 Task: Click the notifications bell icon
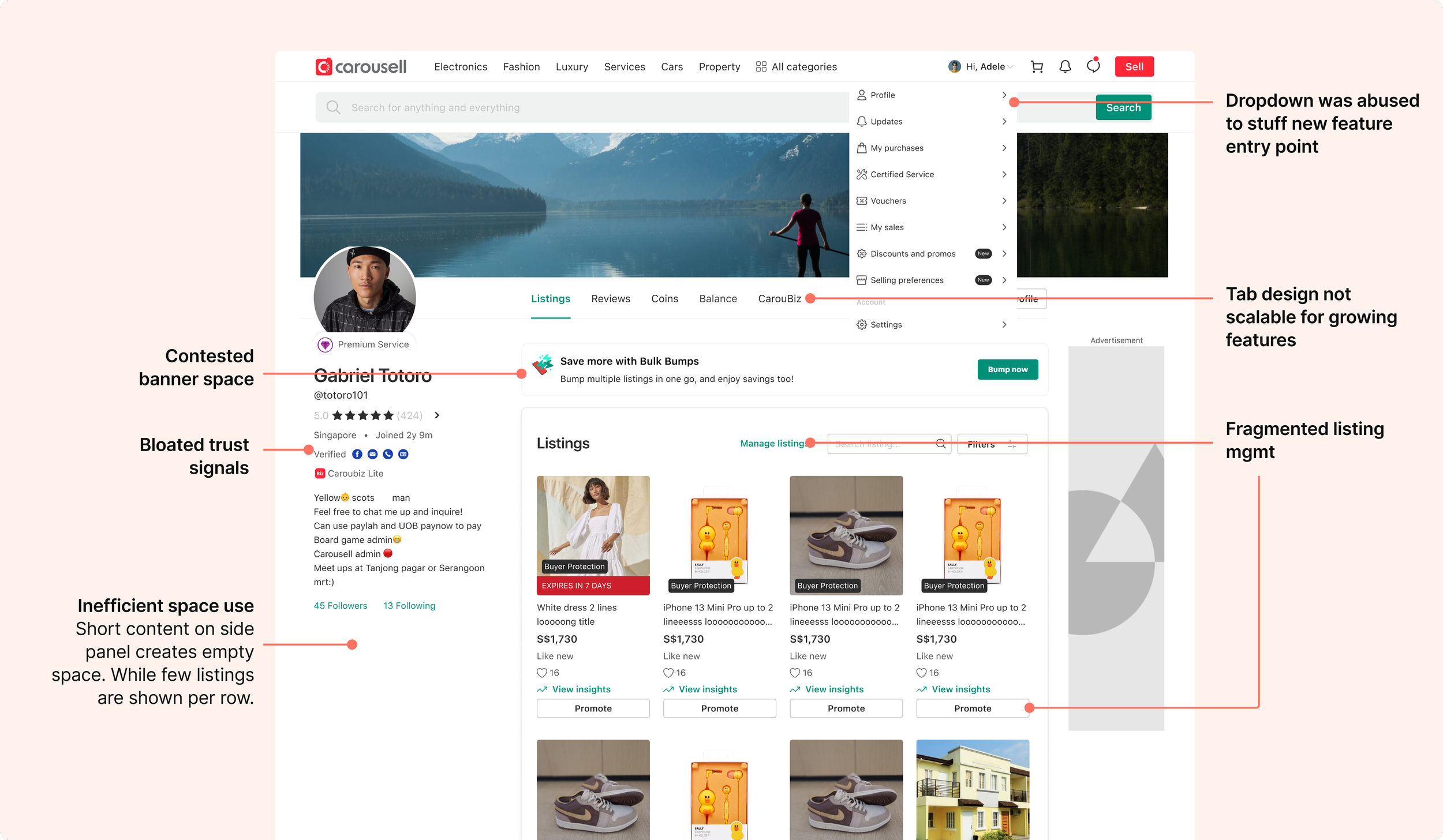[x=1065, y=67]
